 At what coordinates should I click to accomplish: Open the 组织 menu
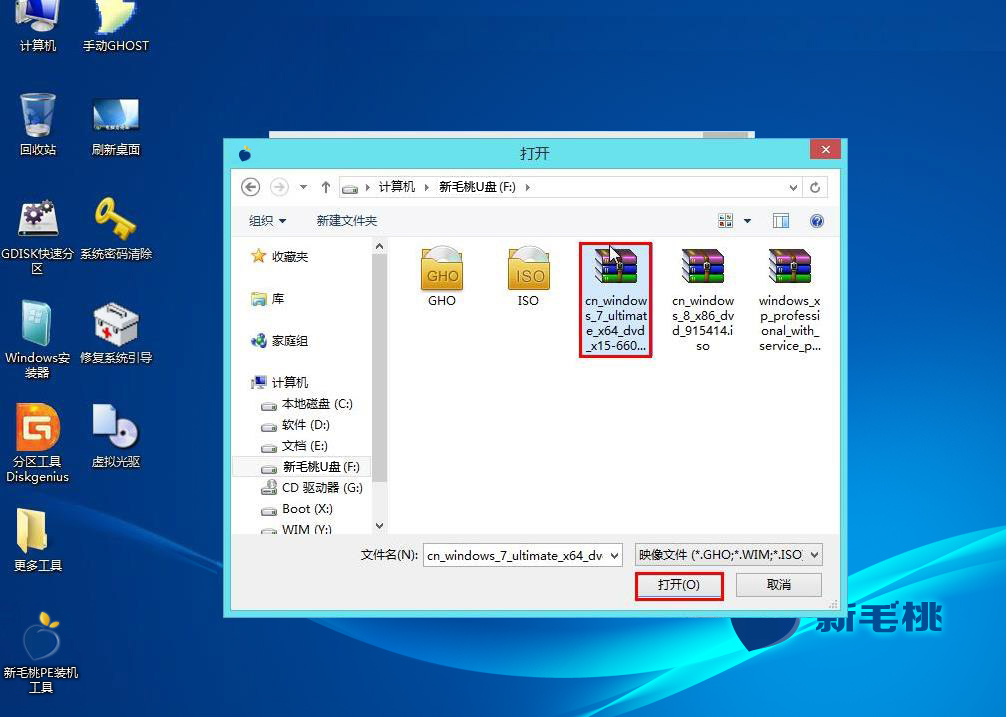click(267, 221)
